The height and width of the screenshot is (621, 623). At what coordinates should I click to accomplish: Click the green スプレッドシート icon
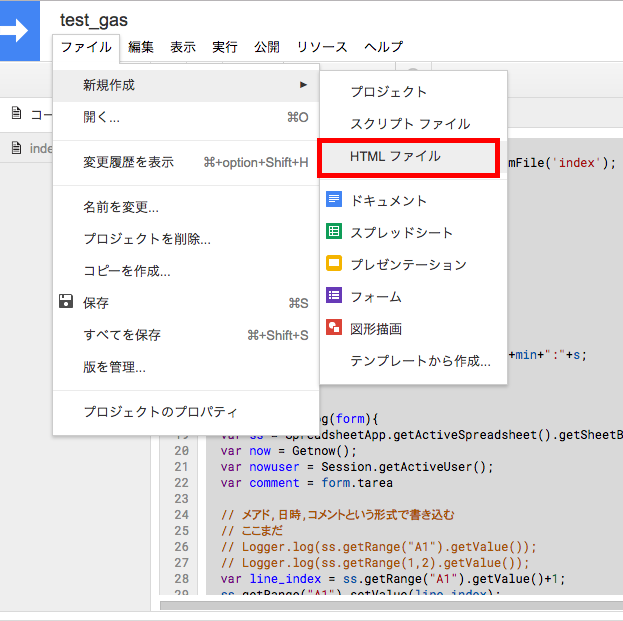[x=334, y=231]
